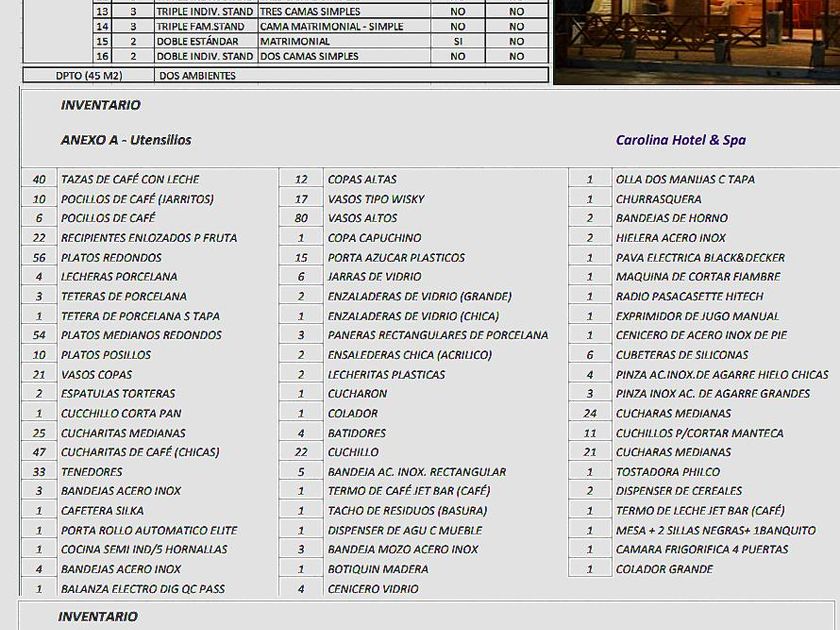Viewport: 840px width, 630px height.
Task: Select the 'CUCHARON' cell
Action: tap(357, 394)
